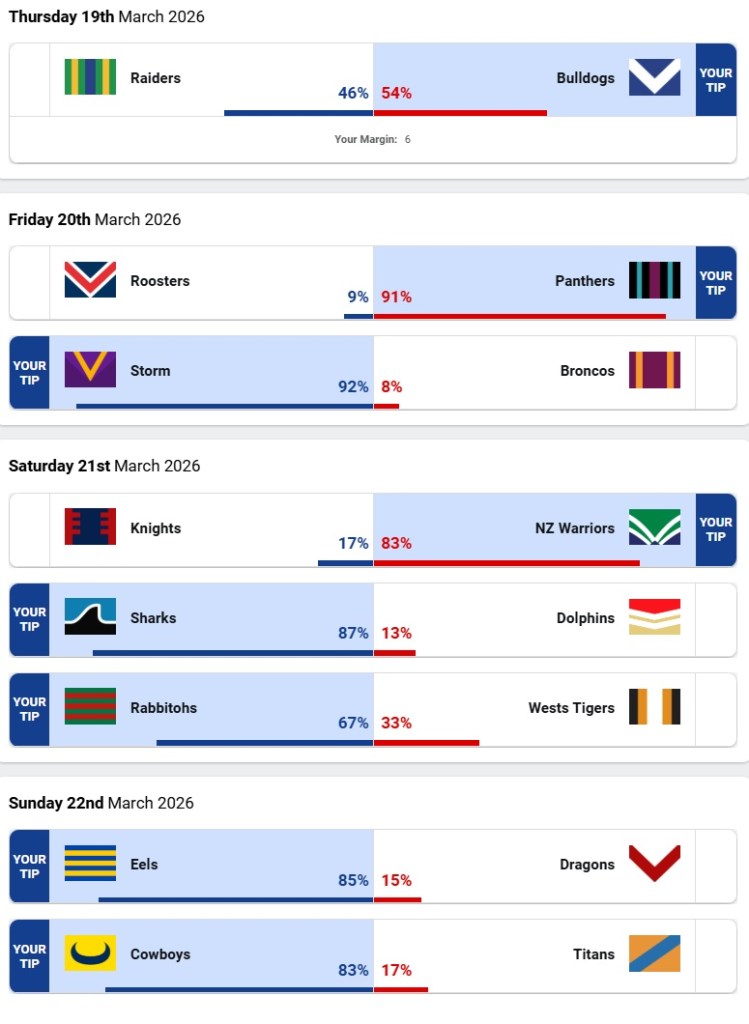Click the Bulldogs team jersey icon
Screen dimensions: 749x1024
(x=655, y=78)
